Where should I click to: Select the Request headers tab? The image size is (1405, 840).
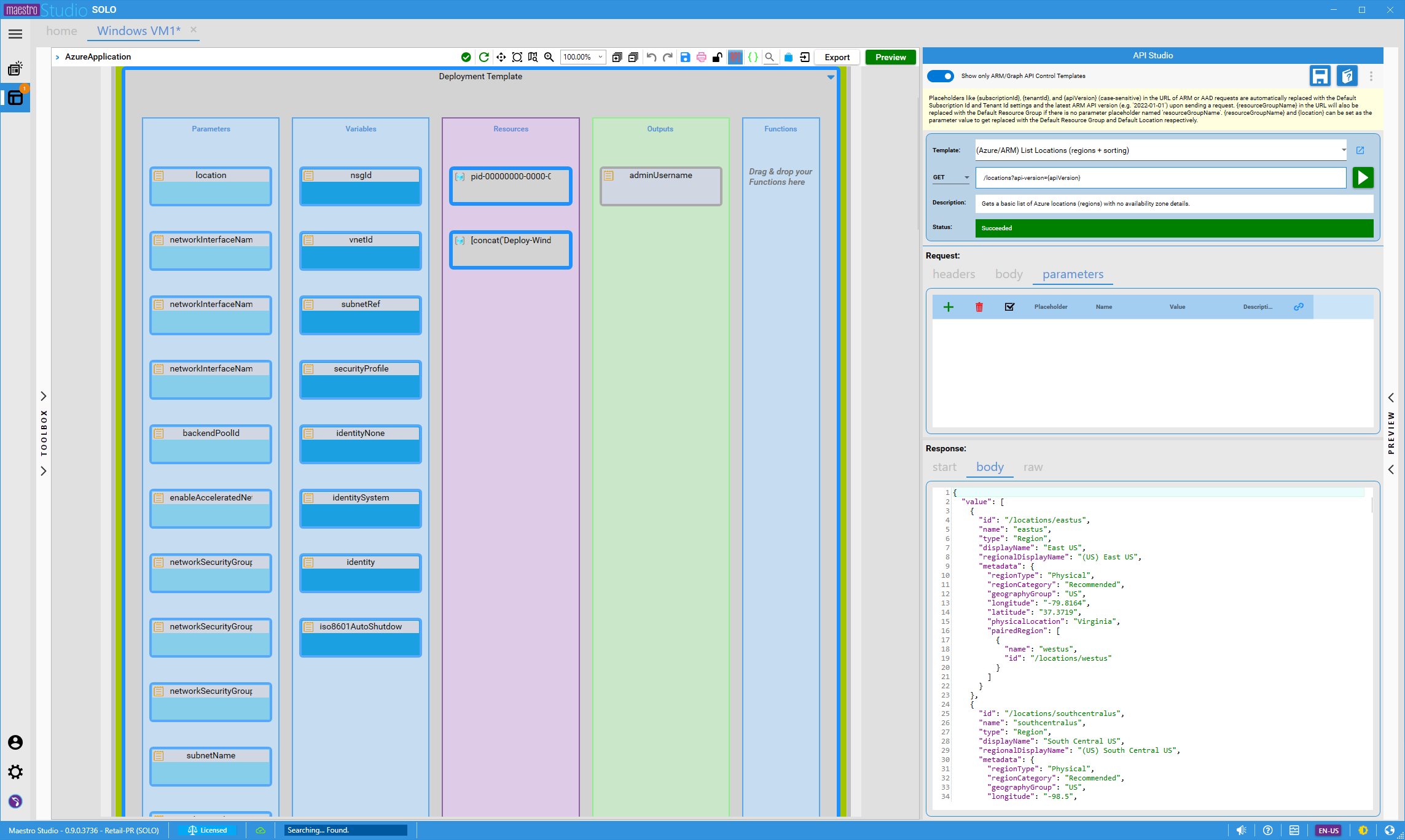pos(954,274)
